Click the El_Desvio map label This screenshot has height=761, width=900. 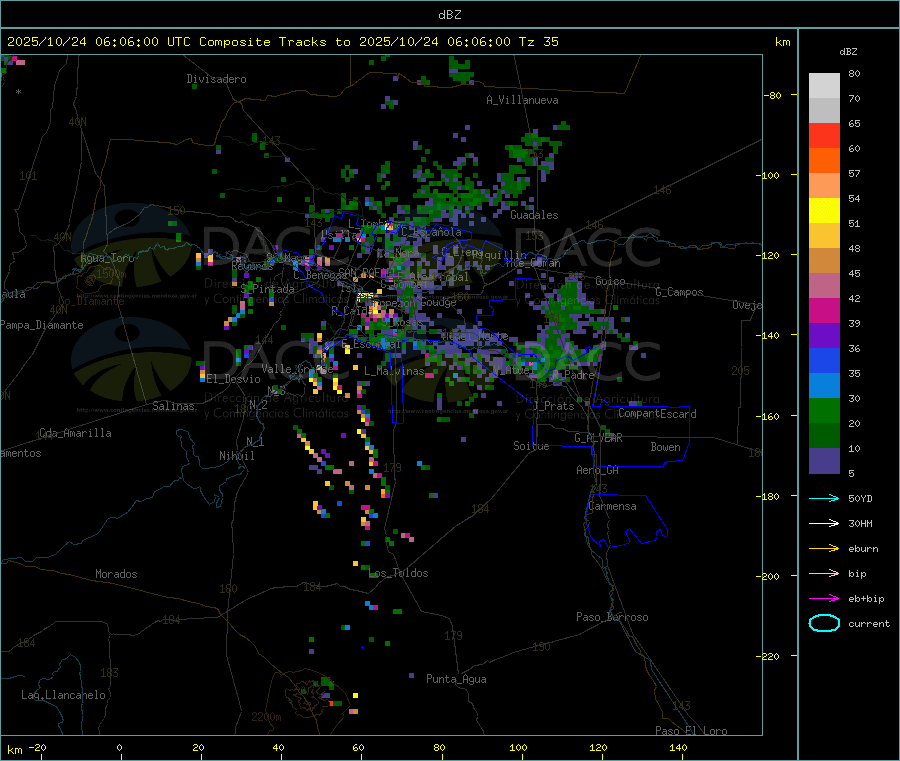point(234,379)
